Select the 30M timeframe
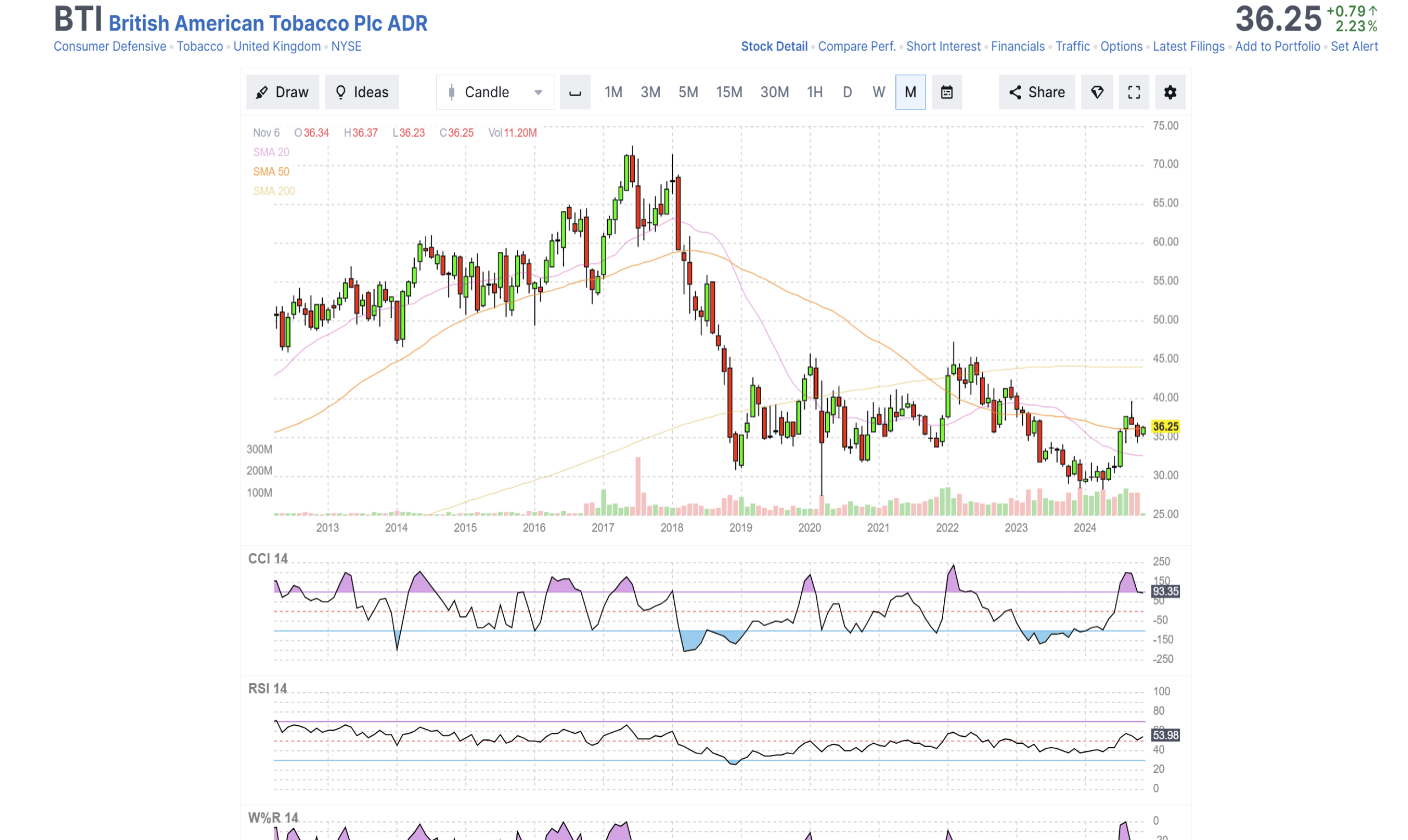1408x840 pixels. [774, 92]
